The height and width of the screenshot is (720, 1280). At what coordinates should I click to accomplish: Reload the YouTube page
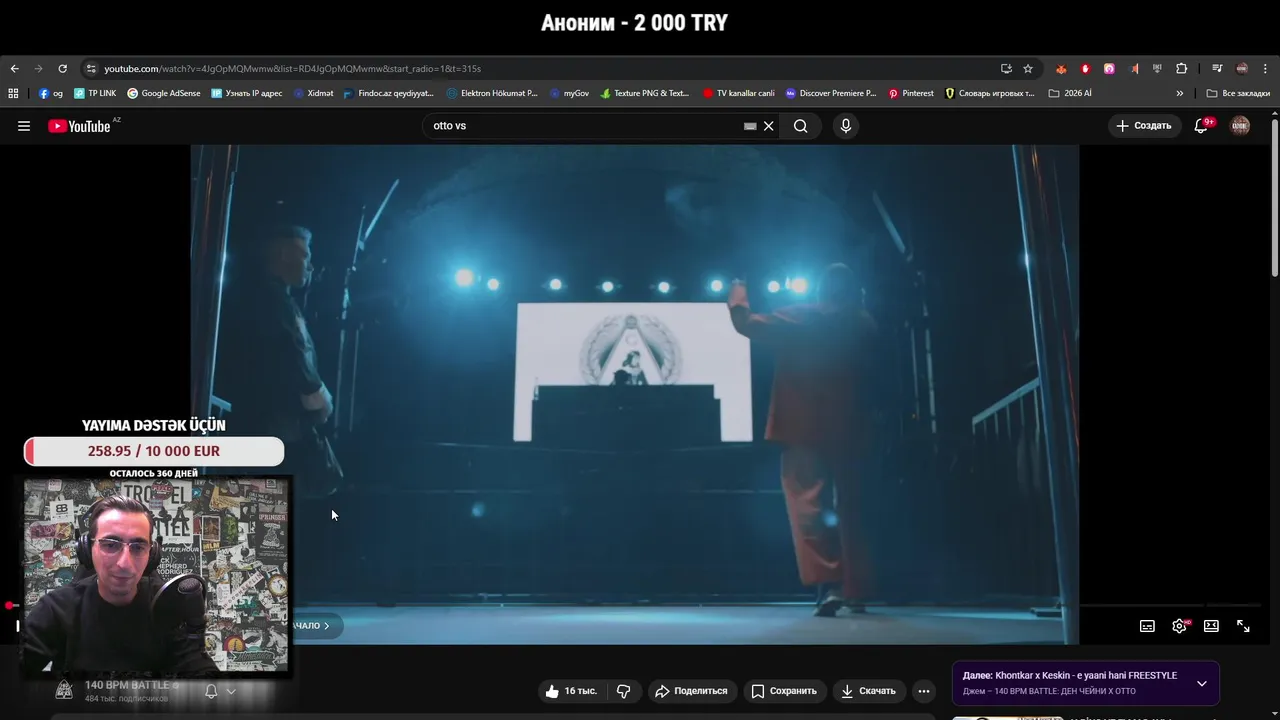(62, 69)
